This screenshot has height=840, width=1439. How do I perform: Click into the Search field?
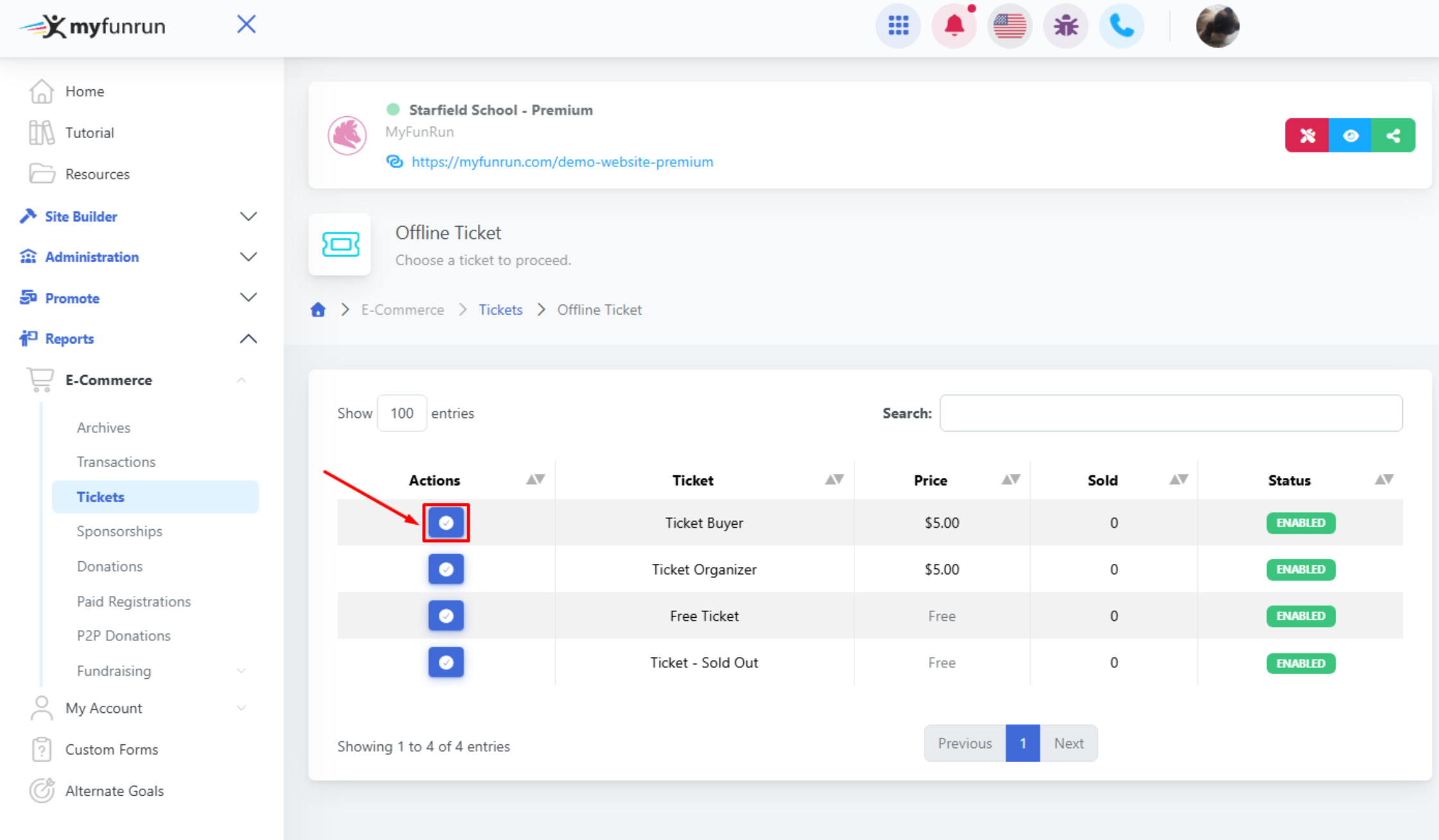click(1170, 414)
